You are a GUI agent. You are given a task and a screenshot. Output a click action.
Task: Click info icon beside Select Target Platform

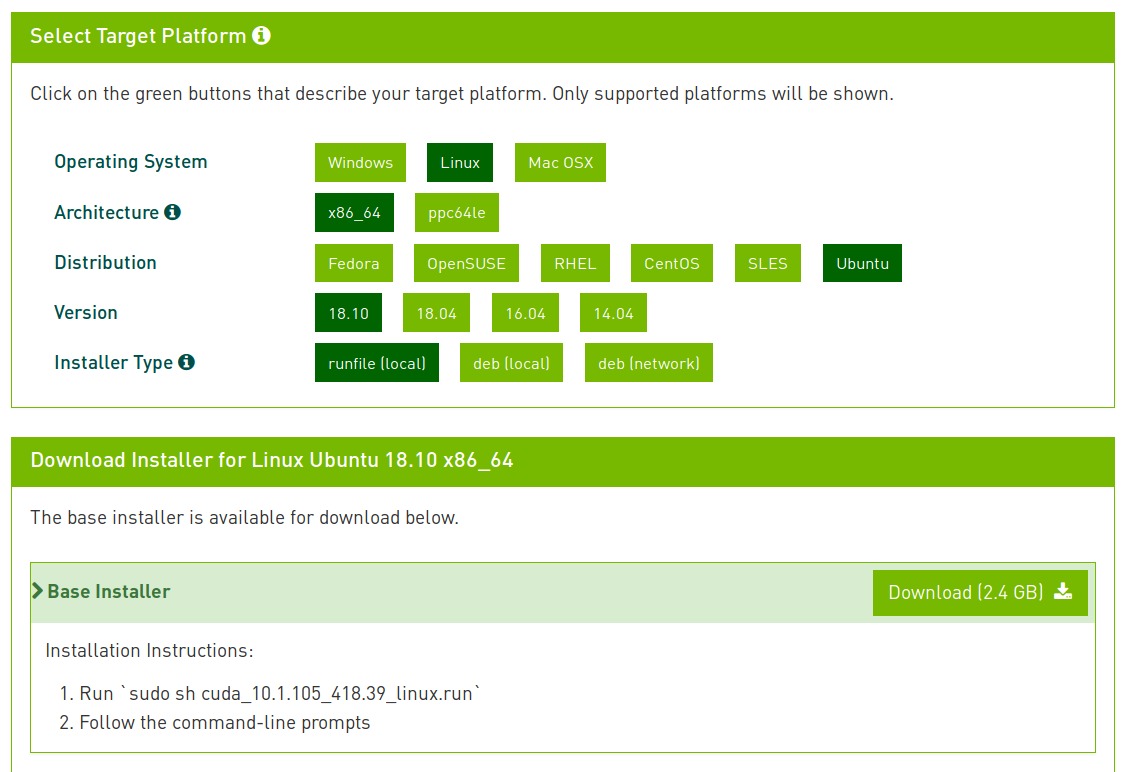tap(262, 36)
